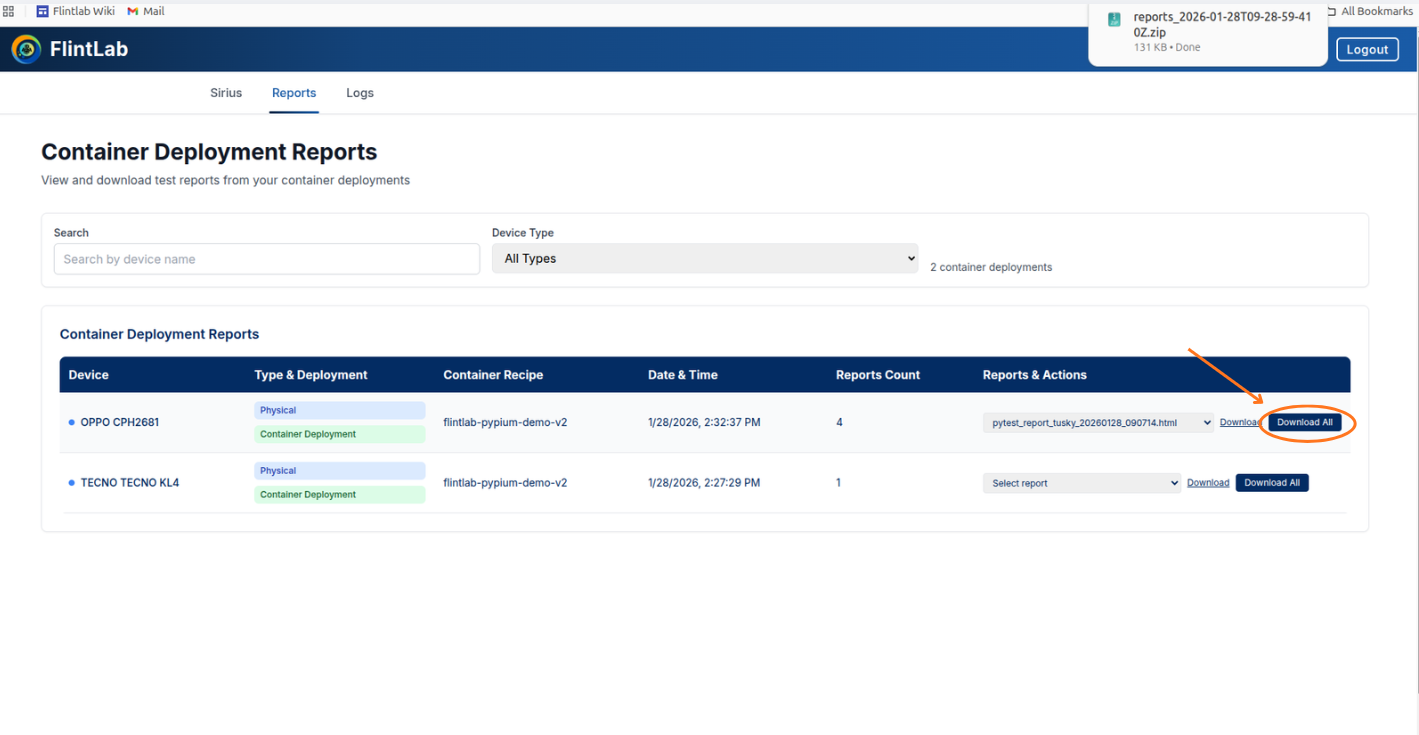
Task: Click the 2:27:29 PM timestamp cell
Action: pos(704,483)
